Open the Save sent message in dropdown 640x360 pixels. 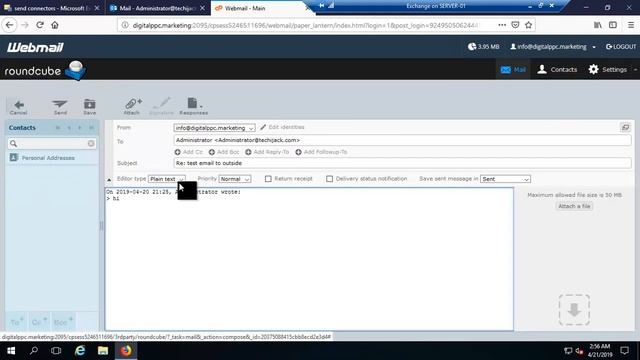tap(505, 179)
